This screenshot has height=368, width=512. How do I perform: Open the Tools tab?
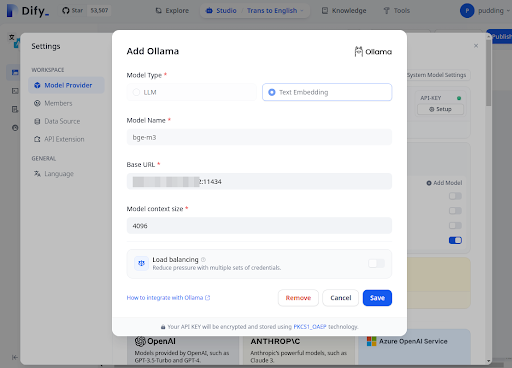coord(397,11)
